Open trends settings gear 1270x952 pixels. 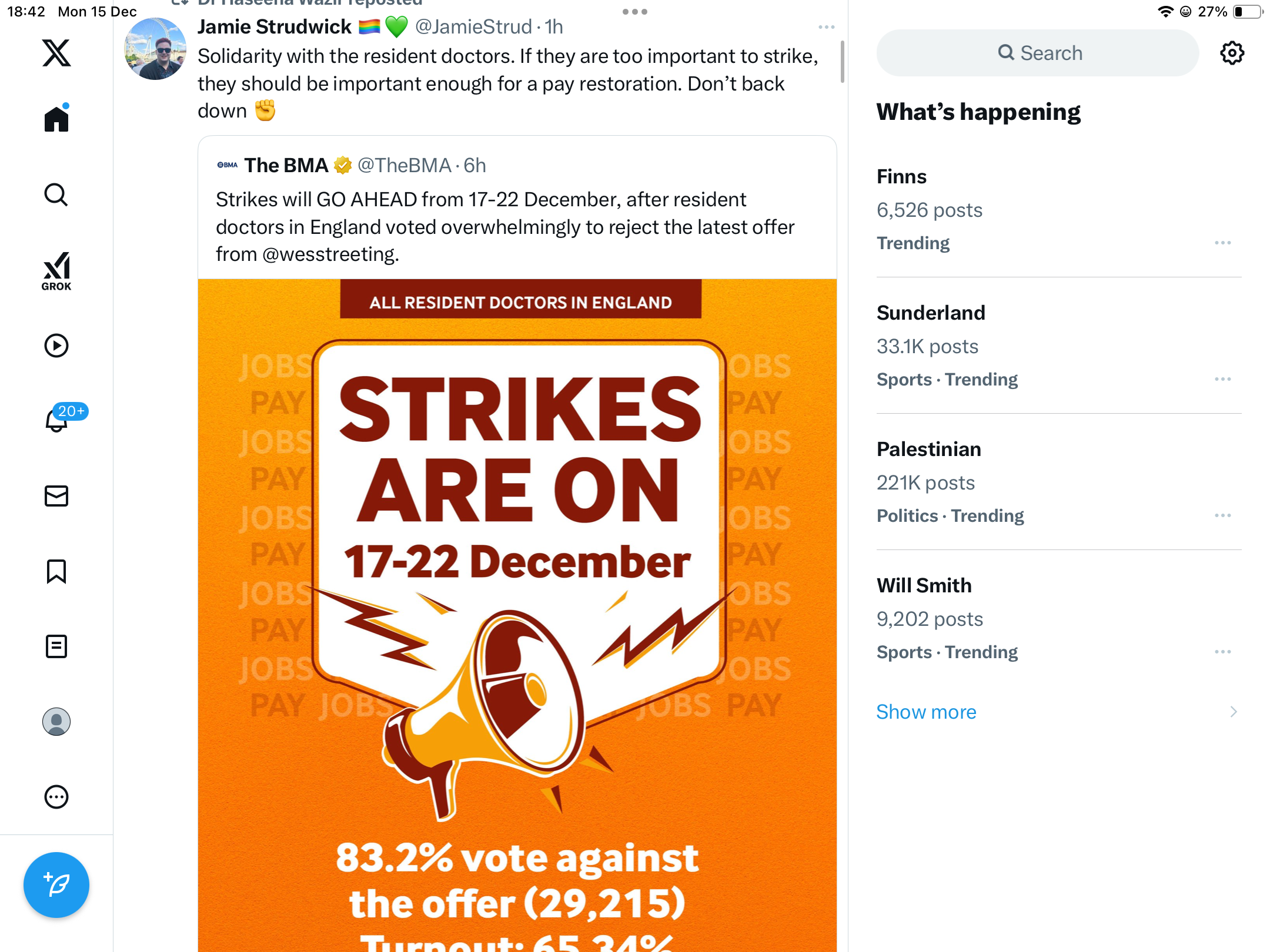[x=1232, y=53]
